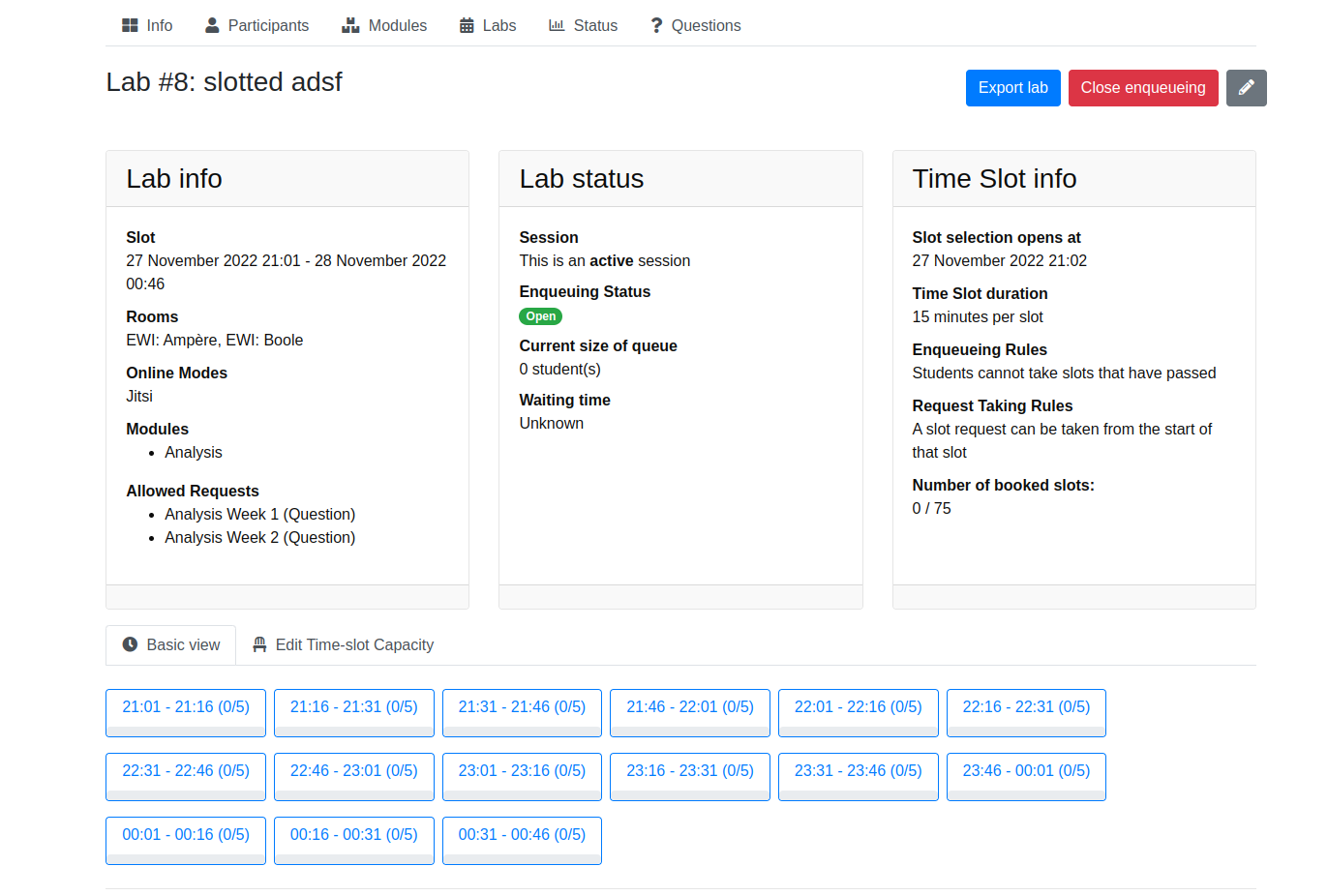The height and width of the screenshot is (896, 1328).
Task: Click the Participants person icon
Action: [212, 25]
